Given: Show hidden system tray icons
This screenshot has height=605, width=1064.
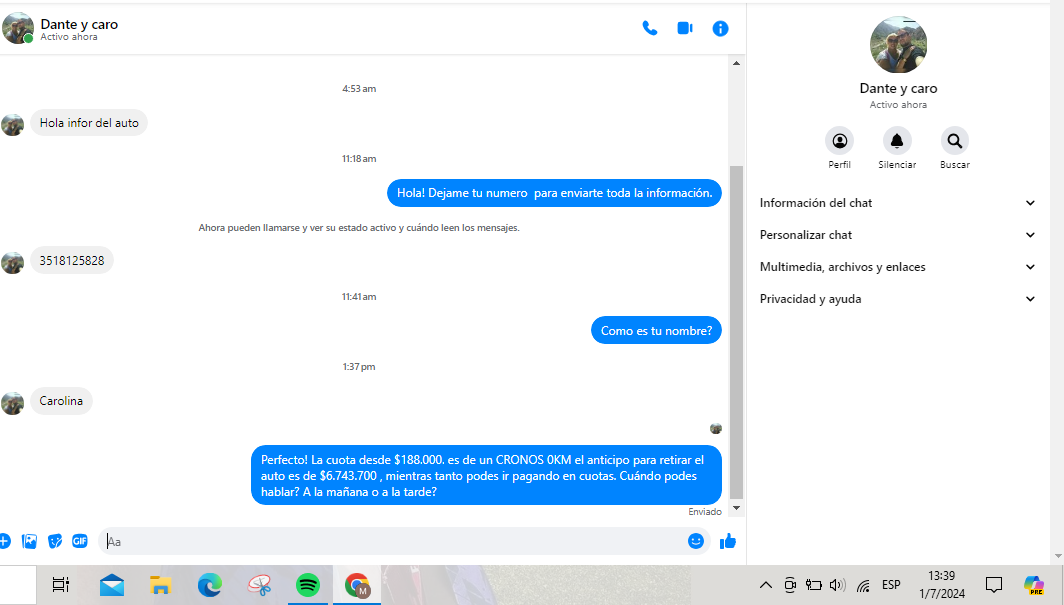Looking at the screenshot, I should pyautogui.click(x=765, y=585).
